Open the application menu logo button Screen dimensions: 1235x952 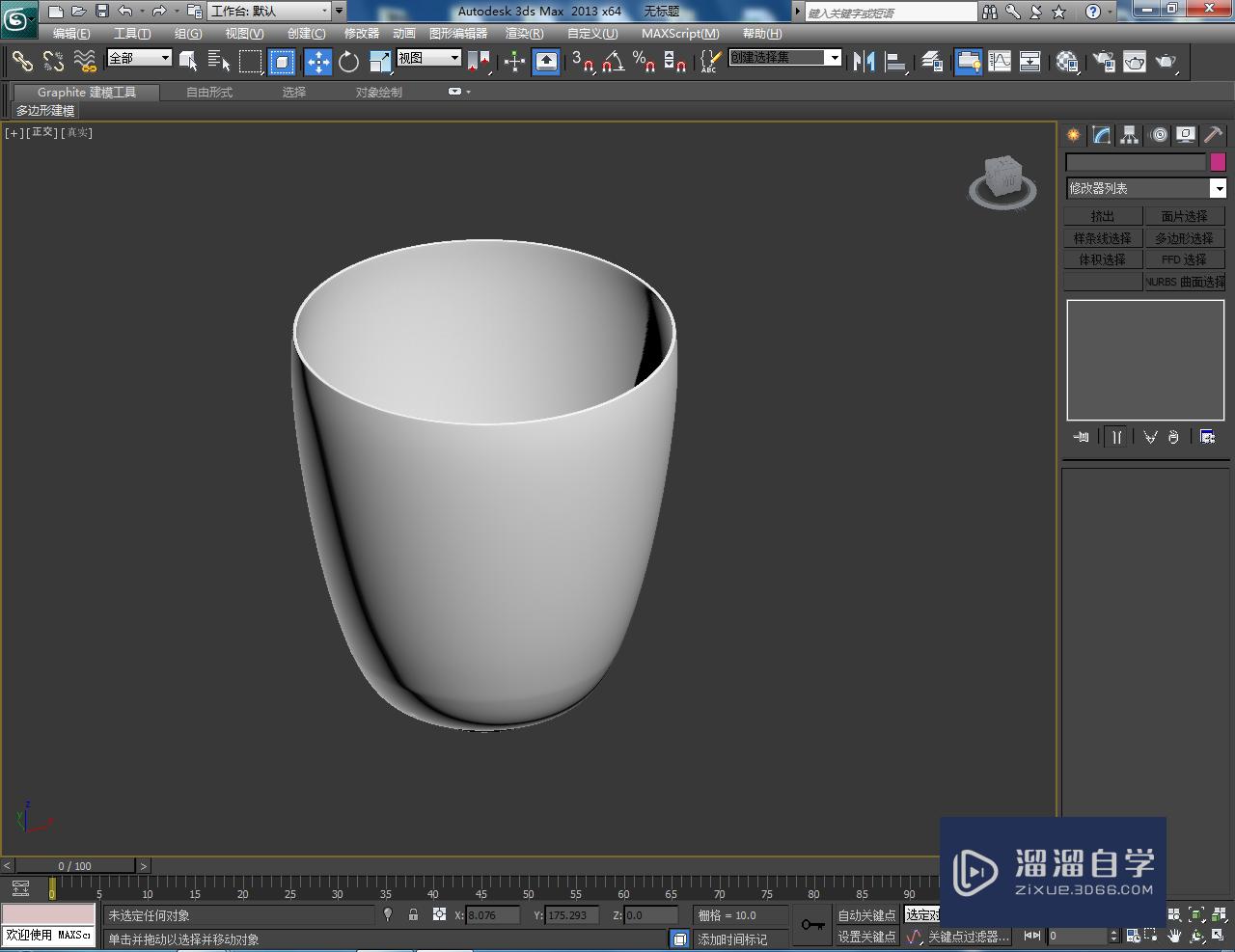[19, 18]
